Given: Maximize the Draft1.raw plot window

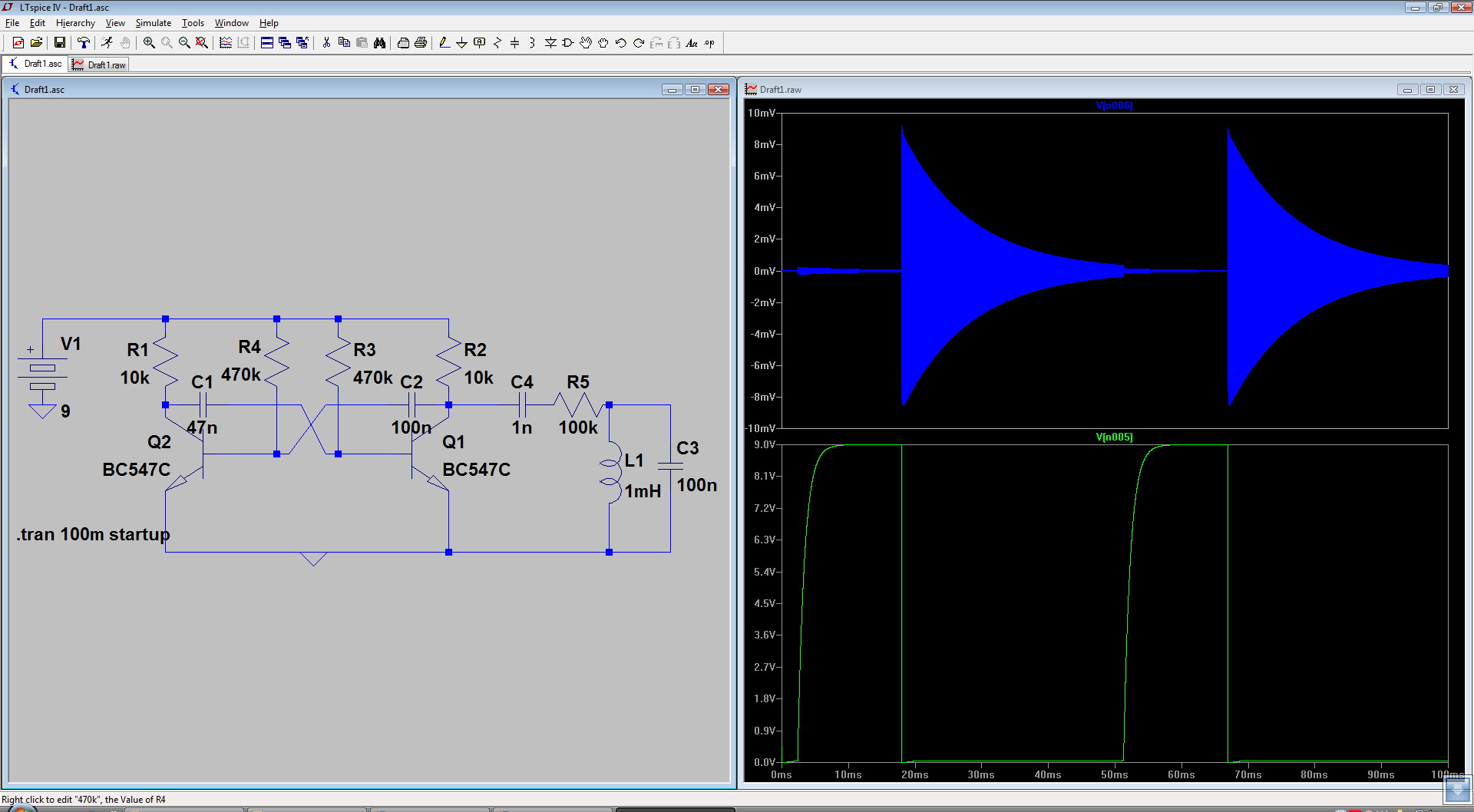Looking at the screenshot, I should [x=1430, y=89].
